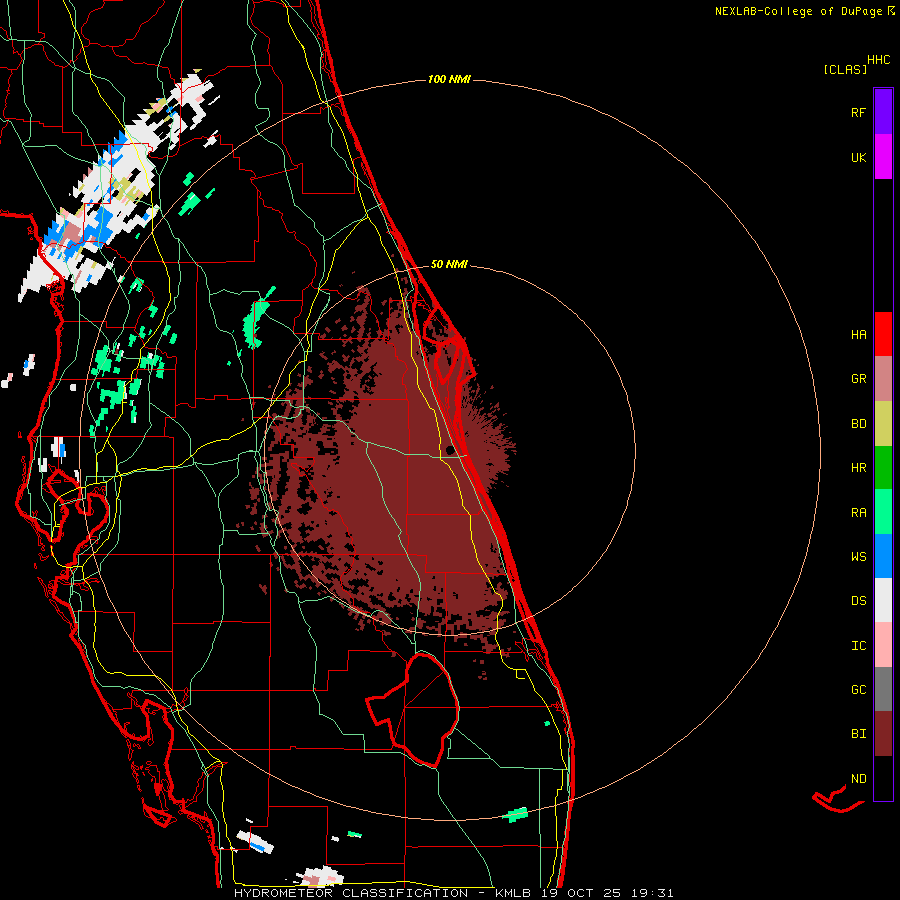Click the "GC" legend label
The image size is (900, 900).
(858, 689)
